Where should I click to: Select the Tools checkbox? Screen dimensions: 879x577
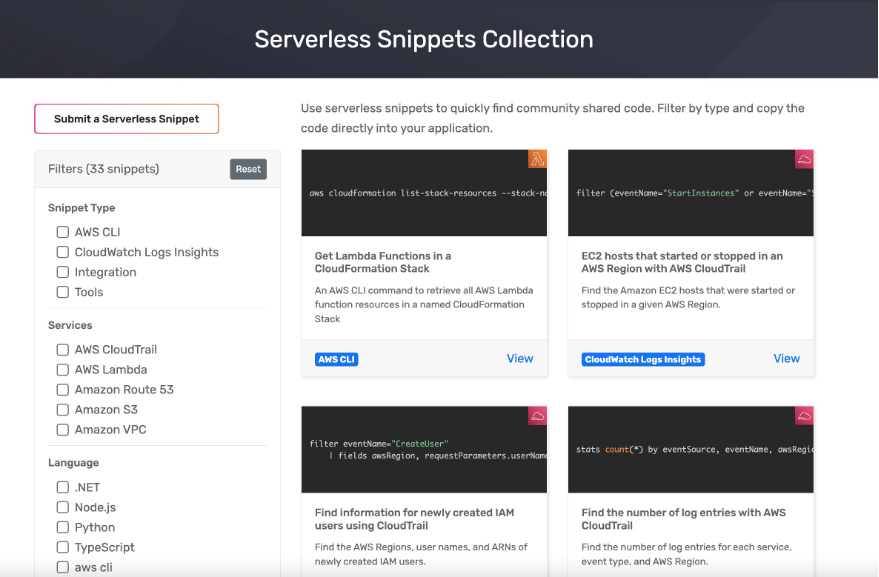point(63,292)
